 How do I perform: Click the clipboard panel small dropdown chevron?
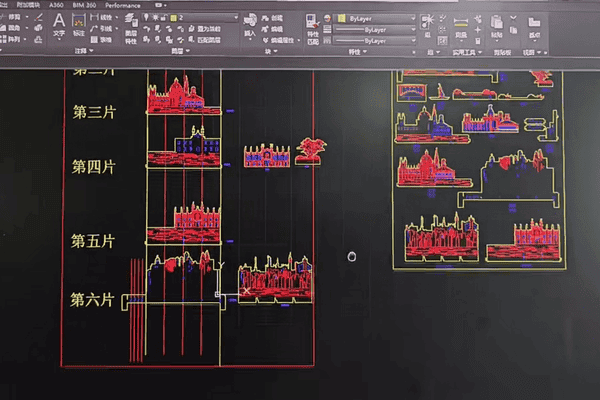pos(514,18)
